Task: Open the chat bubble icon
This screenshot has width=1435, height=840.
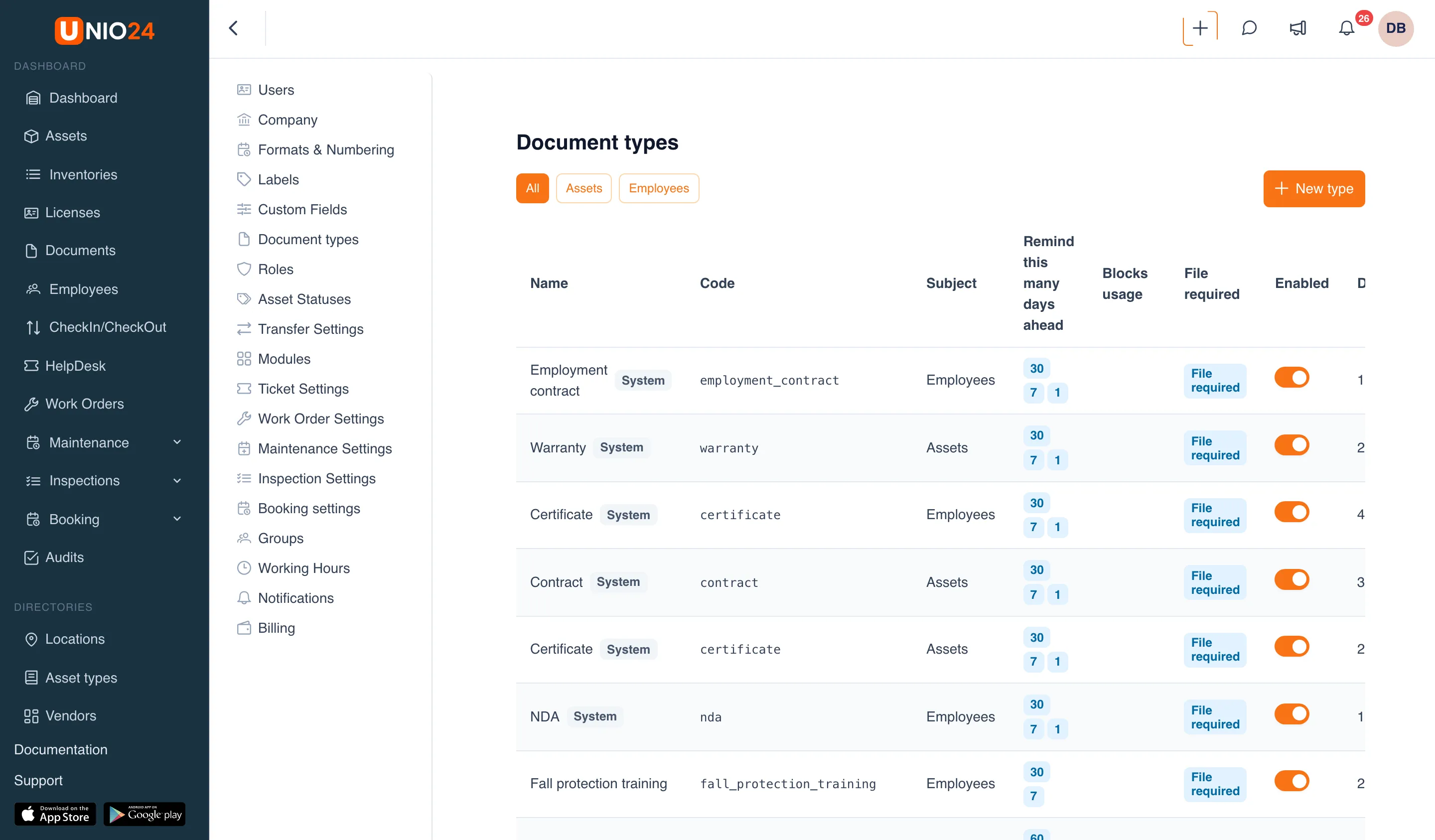Action: [1249, 28]
